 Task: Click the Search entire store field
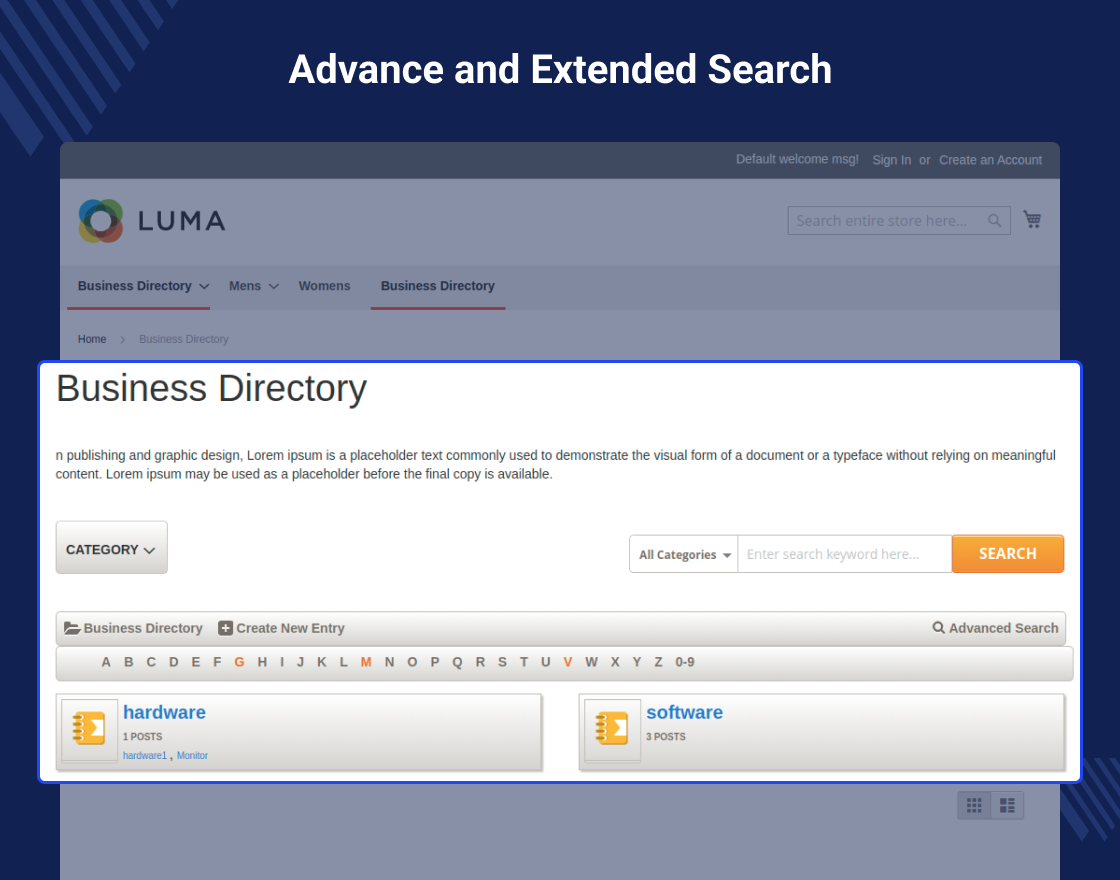[x=899, y=221]
